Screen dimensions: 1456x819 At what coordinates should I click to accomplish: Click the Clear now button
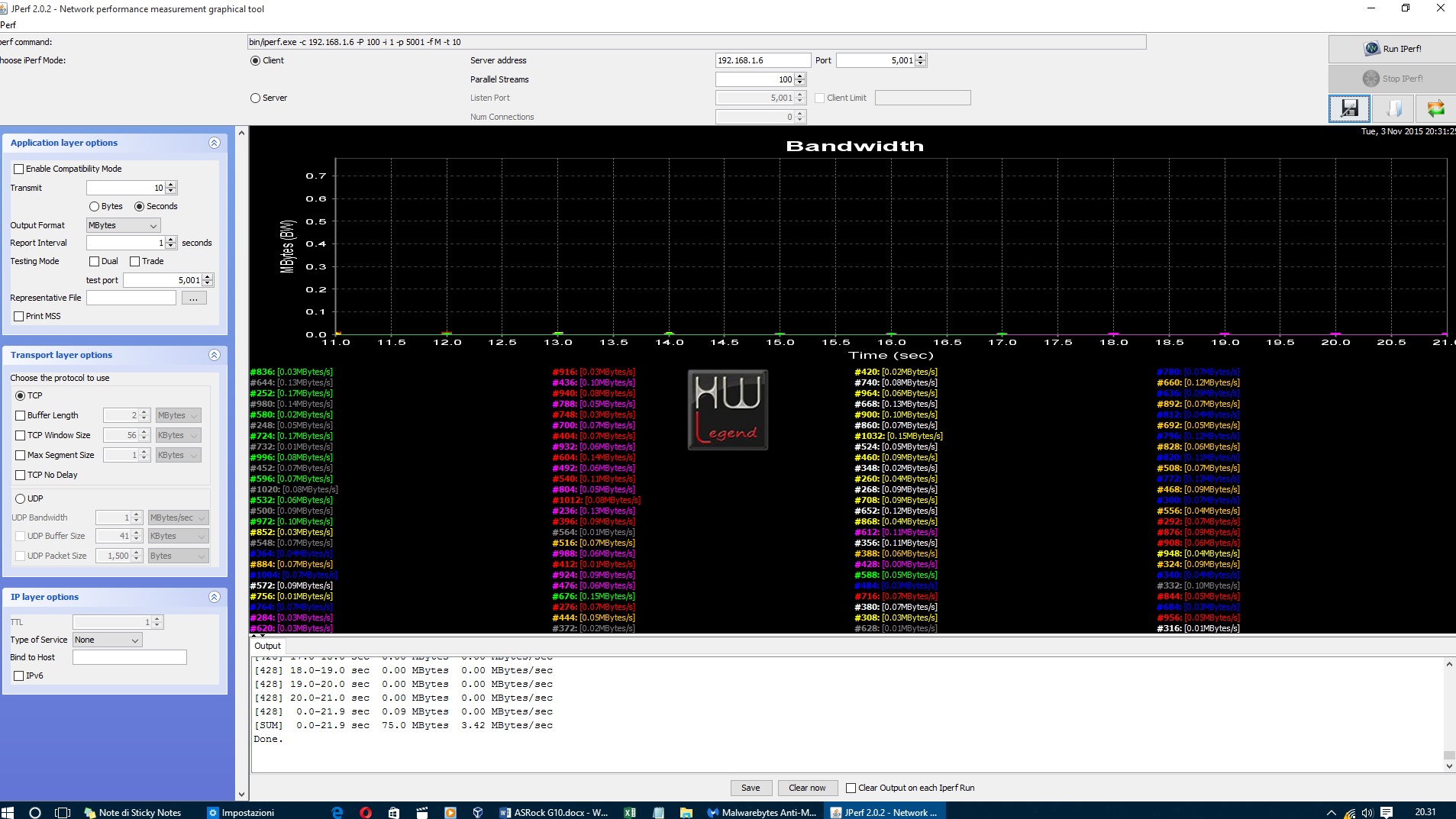tap(807, 788)
